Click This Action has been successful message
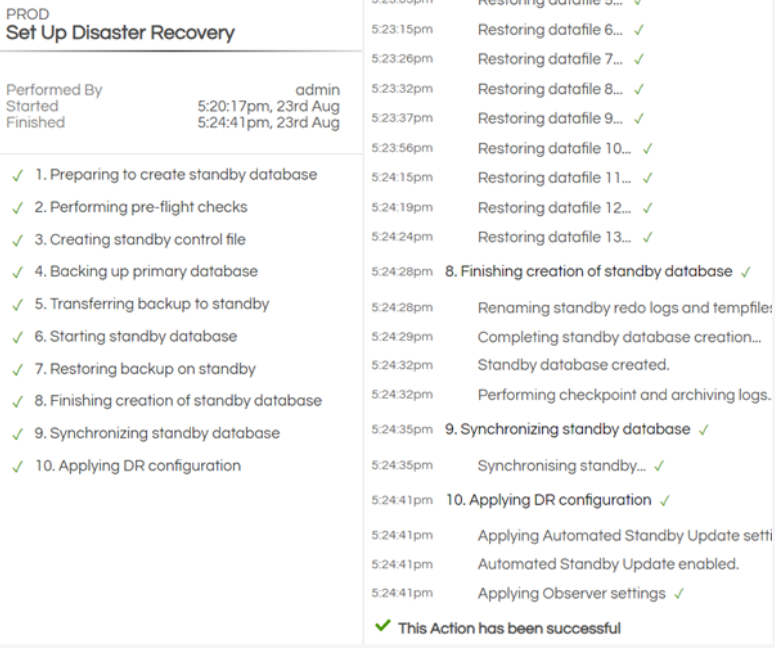 pyautogui.click(x=510, y=629)
